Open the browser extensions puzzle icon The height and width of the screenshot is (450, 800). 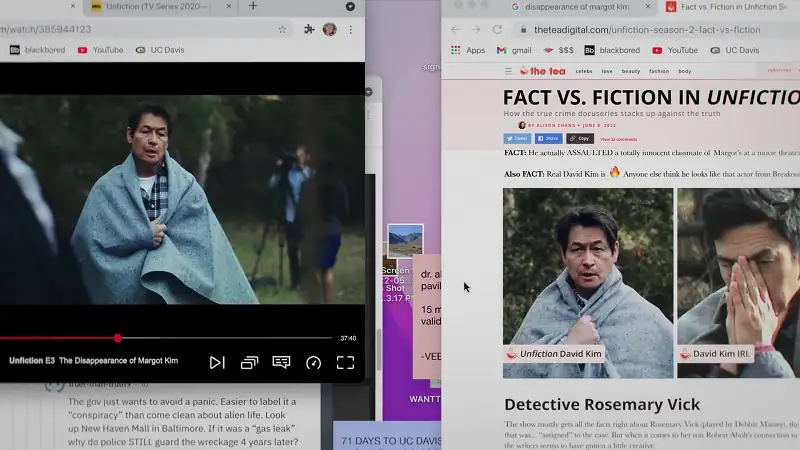click(x=309, y=30)
